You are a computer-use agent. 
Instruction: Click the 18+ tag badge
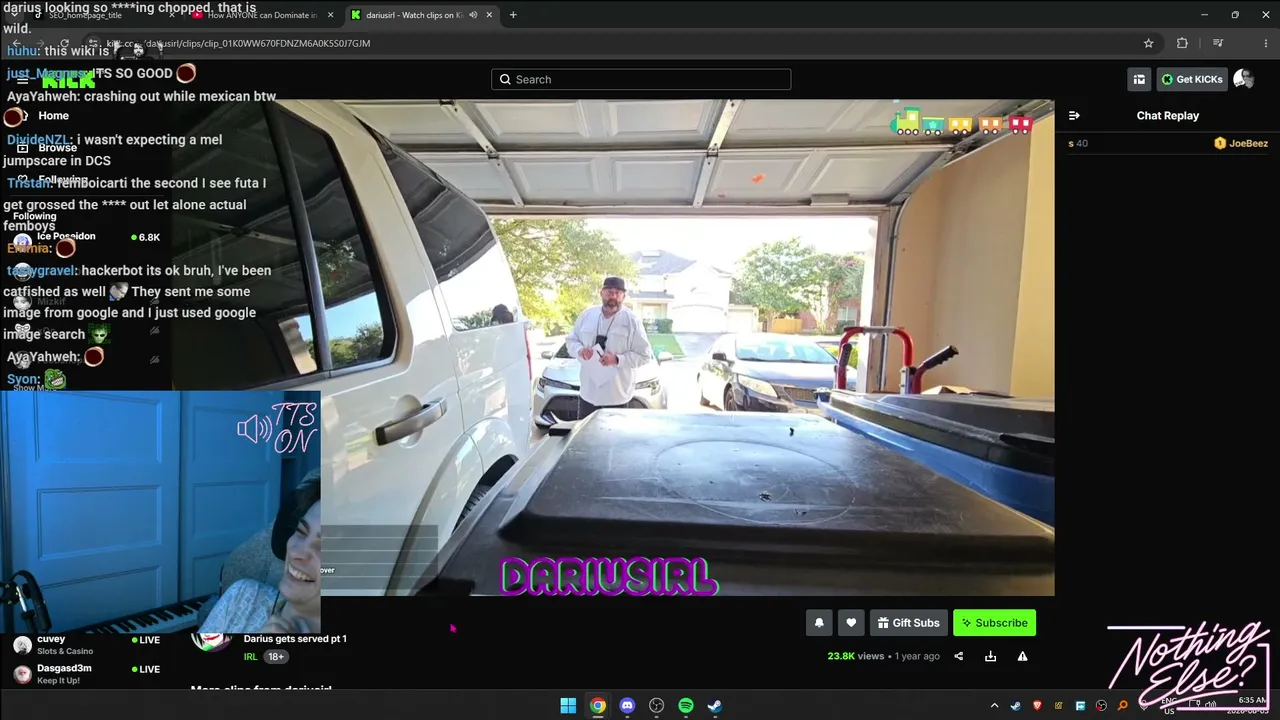tap(276, 657)
